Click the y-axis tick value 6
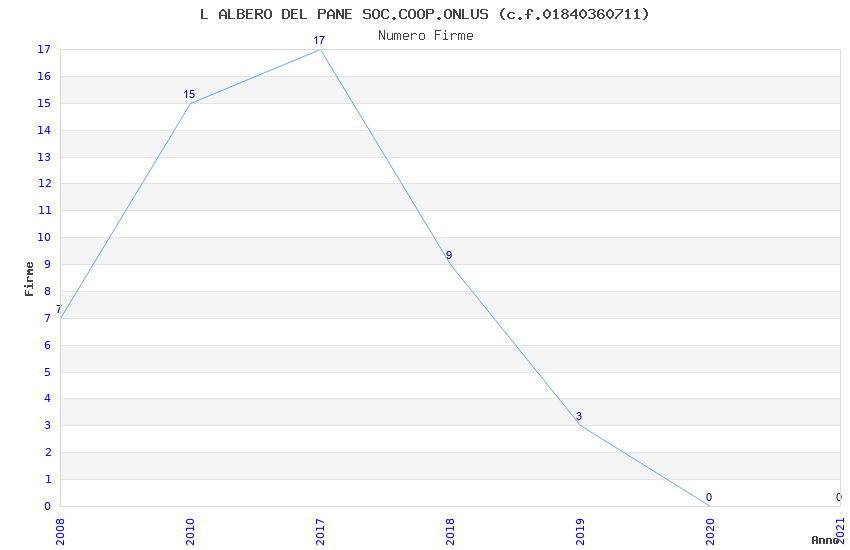Screen dimensions: 850x550 [x=48, y=345]
